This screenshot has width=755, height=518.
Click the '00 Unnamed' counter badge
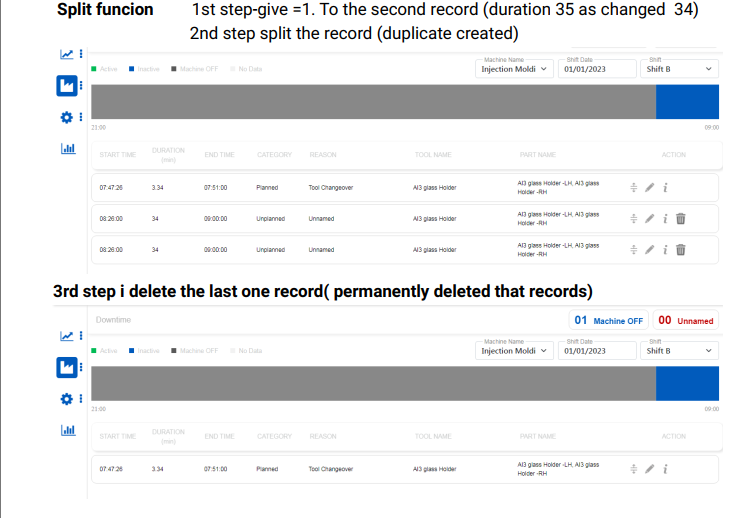coord(686,321)
